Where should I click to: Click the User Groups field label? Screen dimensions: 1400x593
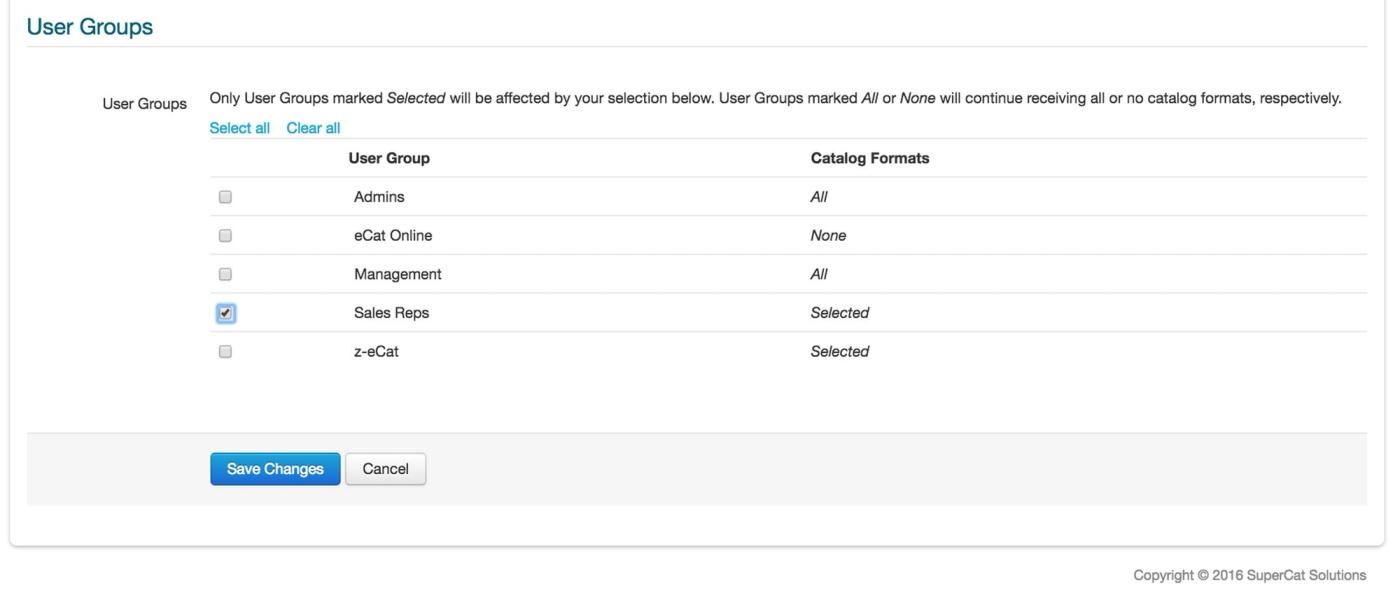[x=144, y=104]
